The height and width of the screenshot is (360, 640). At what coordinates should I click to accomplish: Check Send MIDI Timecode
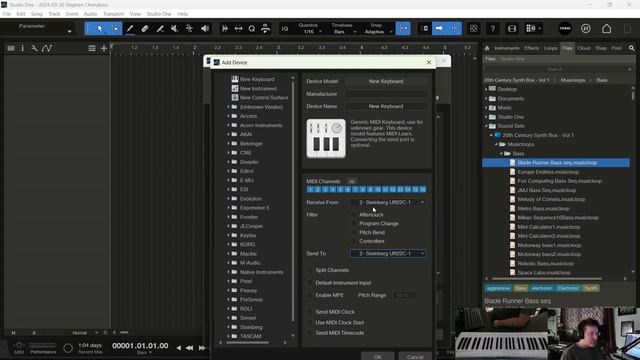[x=310, y=333]
